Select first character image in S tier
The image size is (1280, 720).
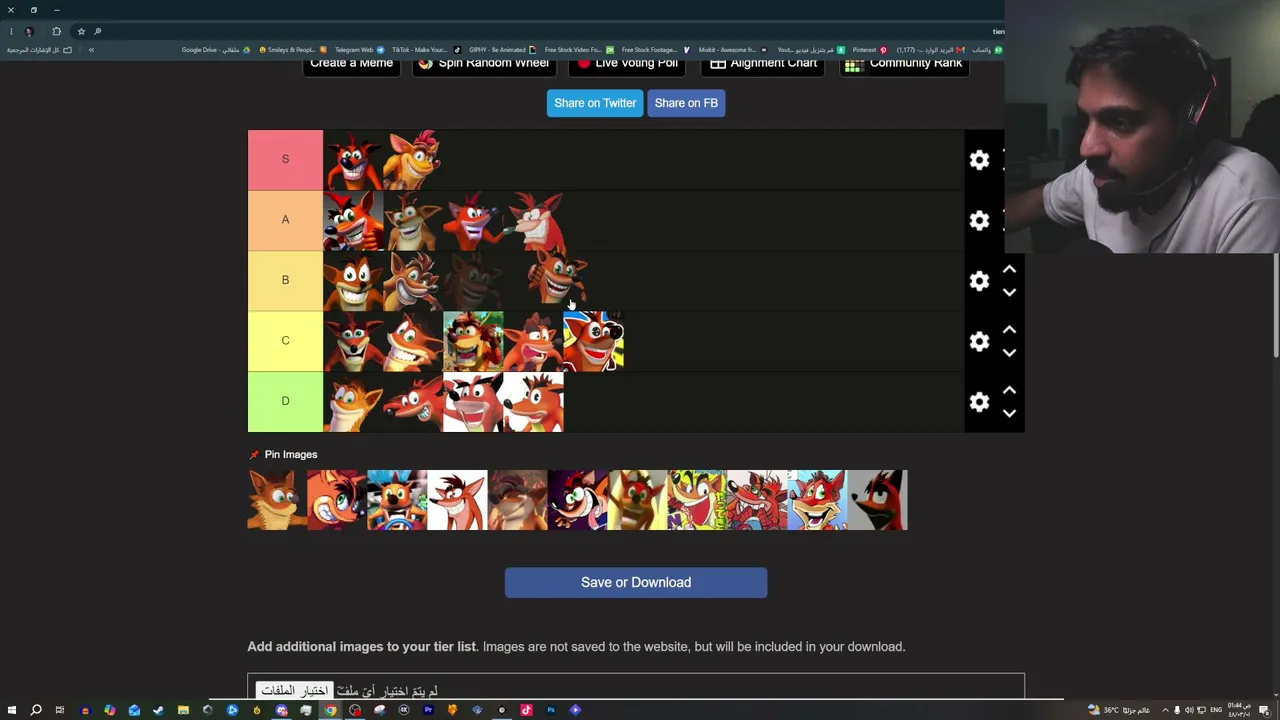(x=353, y=160)
